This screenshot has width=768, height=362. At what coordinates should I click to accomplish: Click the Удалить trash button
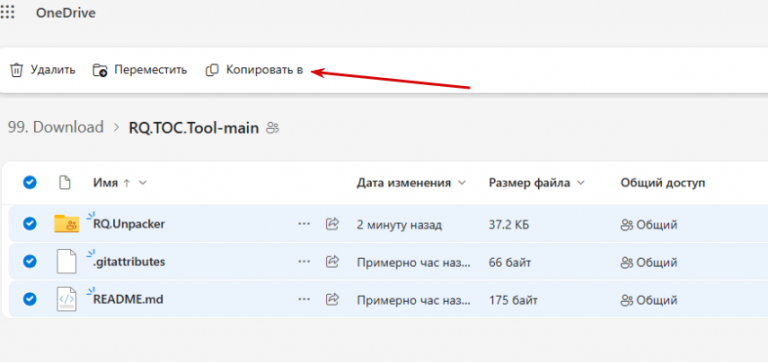click(43, 70)
